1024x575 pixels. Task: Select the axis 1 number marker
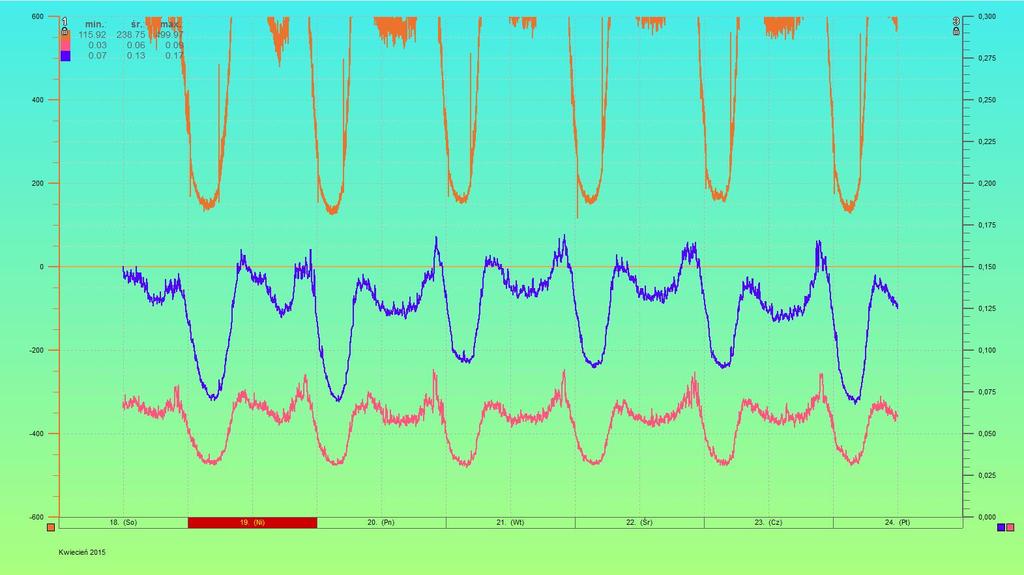click(65, 22)
